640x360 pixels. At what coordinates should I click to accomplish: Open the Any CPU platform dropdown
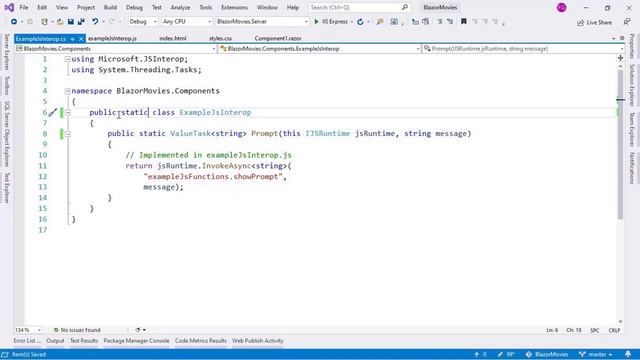tap(187, 22)
